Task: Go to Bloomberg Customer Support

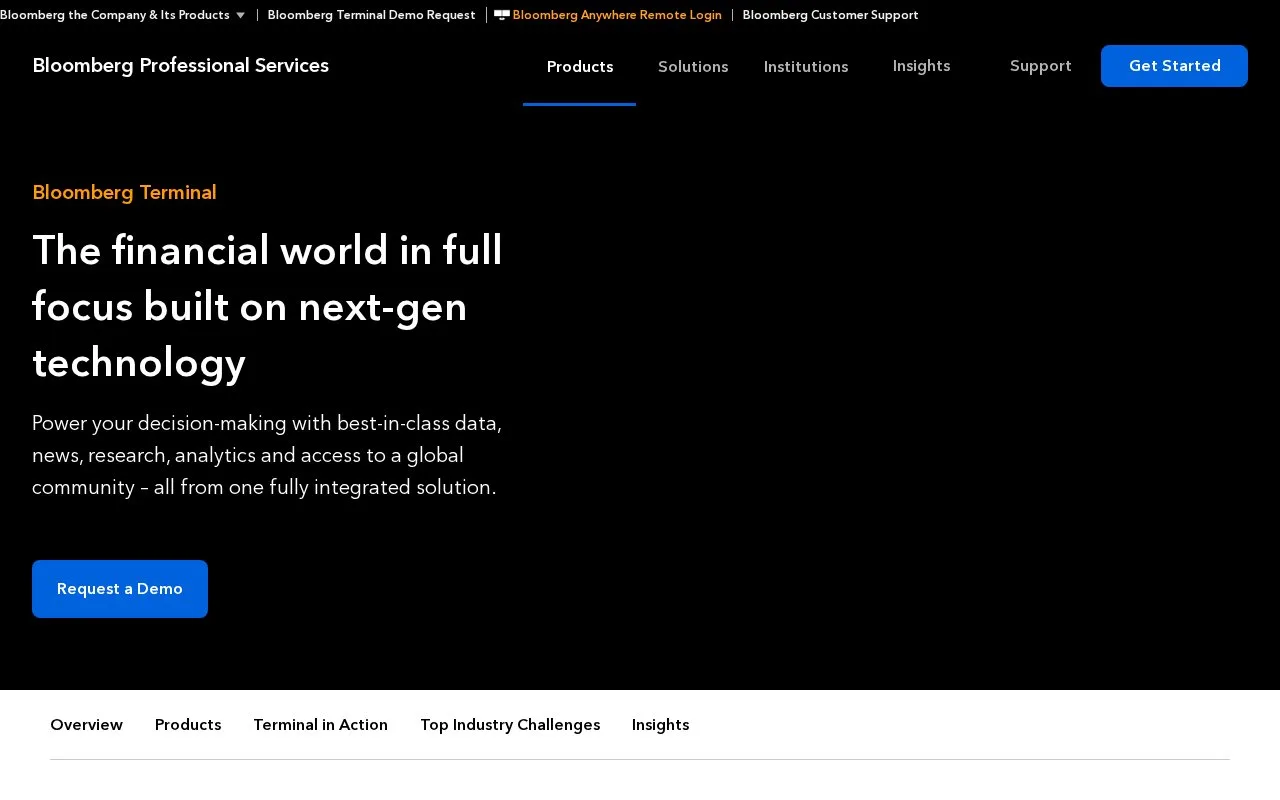Action: (x=830, y=15)
